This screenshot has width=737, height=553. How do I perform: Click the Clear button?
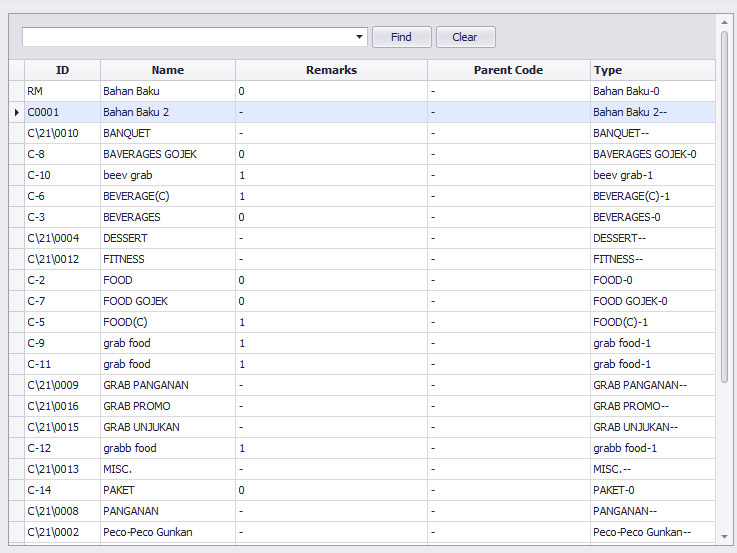465,37
